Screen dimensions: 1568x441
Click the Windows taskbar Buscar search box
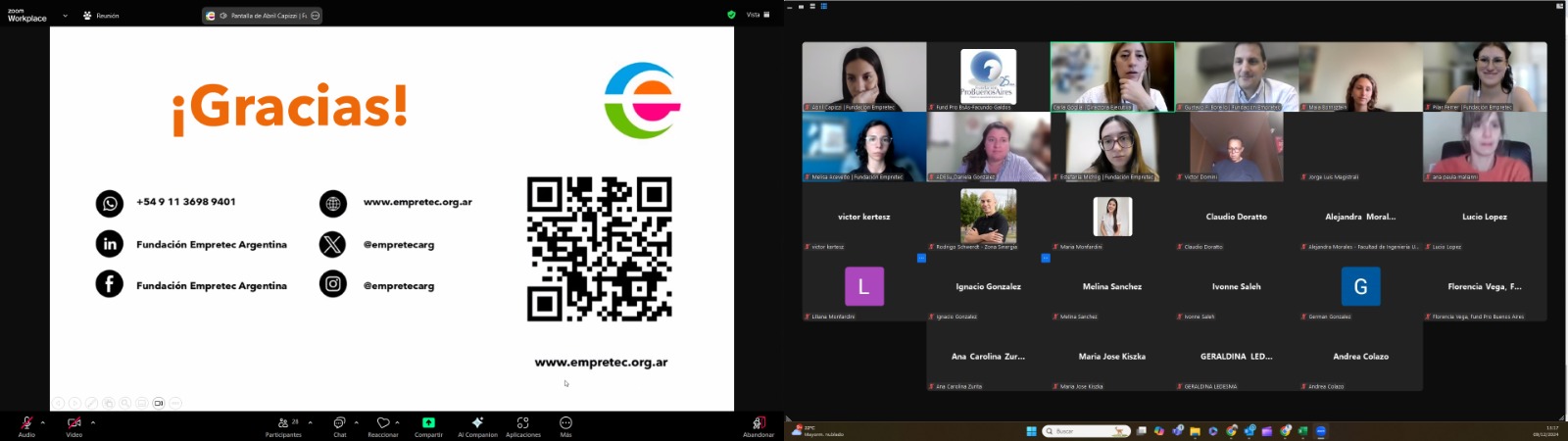pos(1086,431)
